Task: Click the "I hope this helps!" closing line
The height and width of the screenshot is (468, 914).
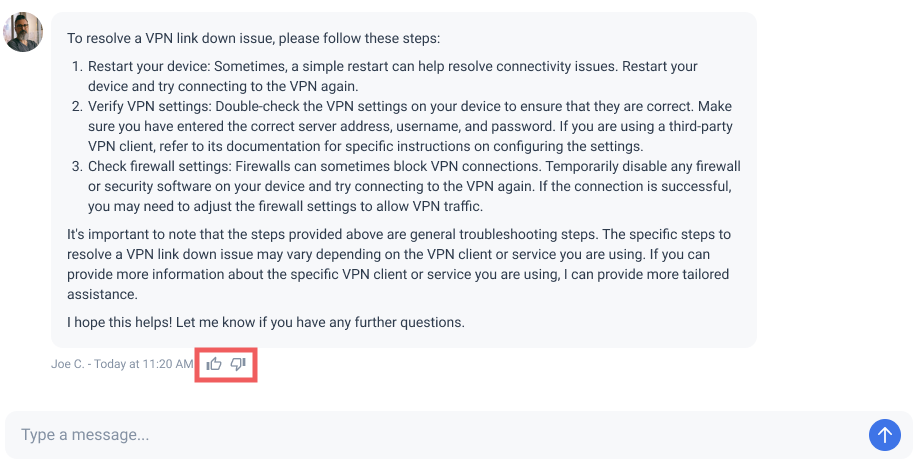Action: tap(266, 322)
